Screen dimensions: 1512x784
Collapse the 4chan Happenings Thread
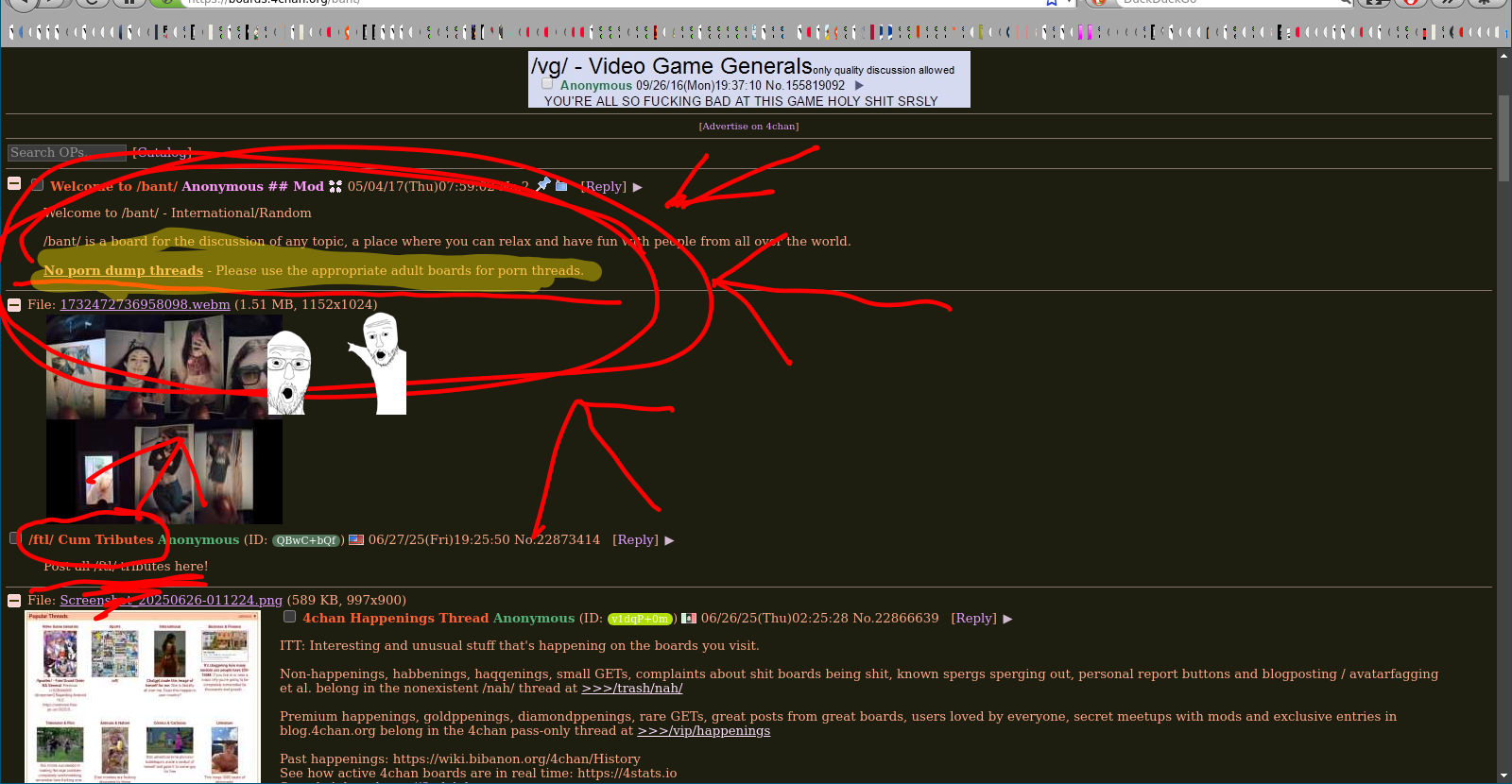(x=14, y=601)
